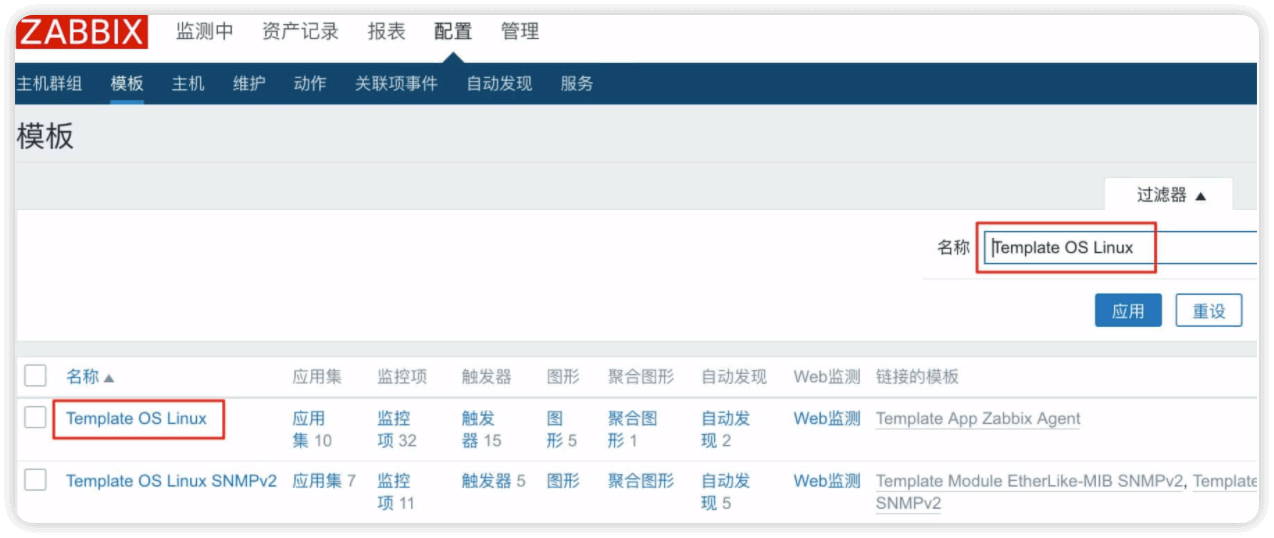Click the 模板 page heading
The image size is (1274, 538).
tap(45, 137)
